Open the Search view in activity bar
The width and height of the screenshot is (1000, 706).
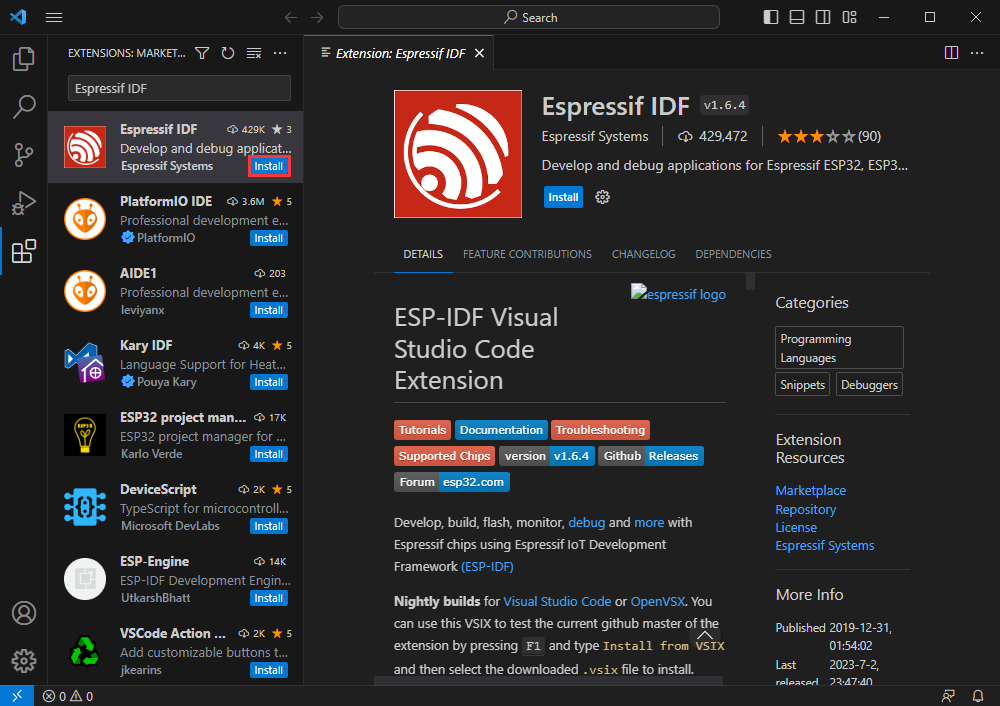[x=24, y=107]
